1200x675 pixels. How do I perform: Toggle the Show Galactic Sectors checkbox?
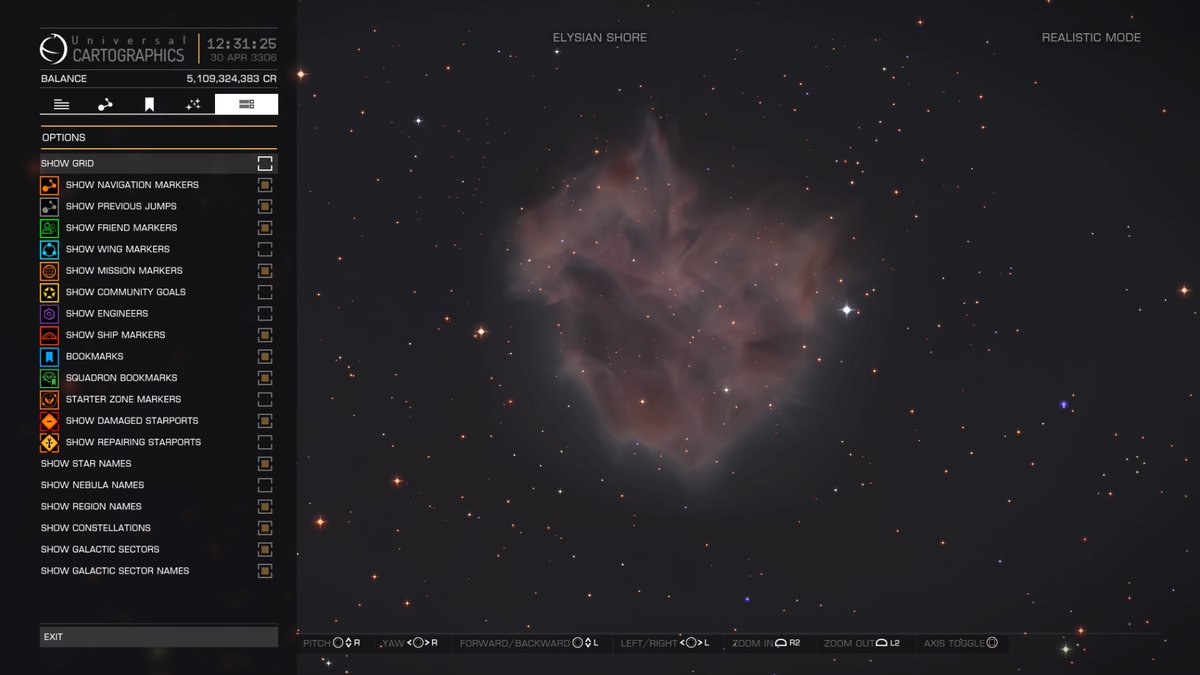(265, 549)
